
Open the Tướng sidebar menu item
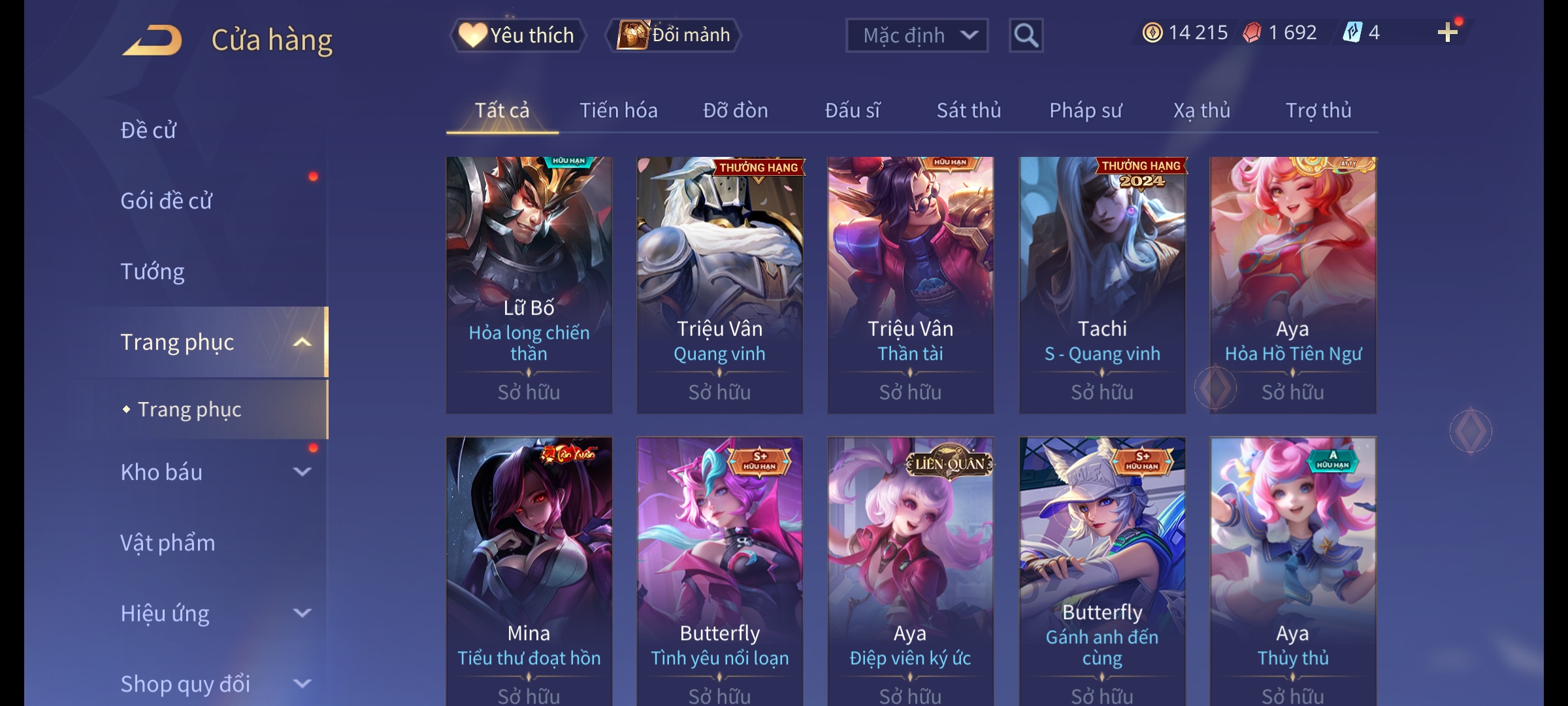click(x=152, y=271)
